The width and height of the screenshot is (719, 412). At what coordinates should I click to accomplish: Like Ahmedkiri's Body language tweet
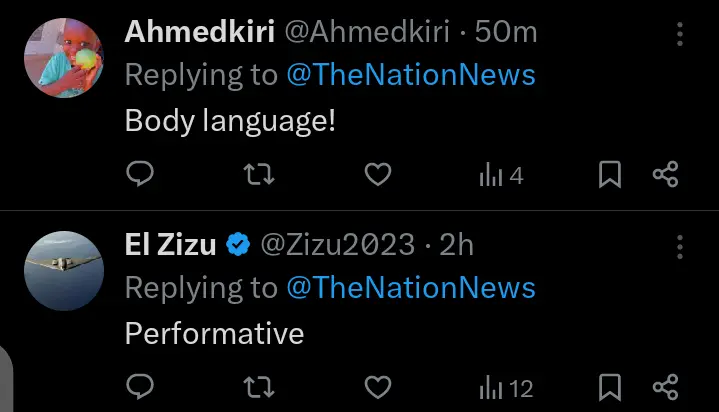point(377,175)
